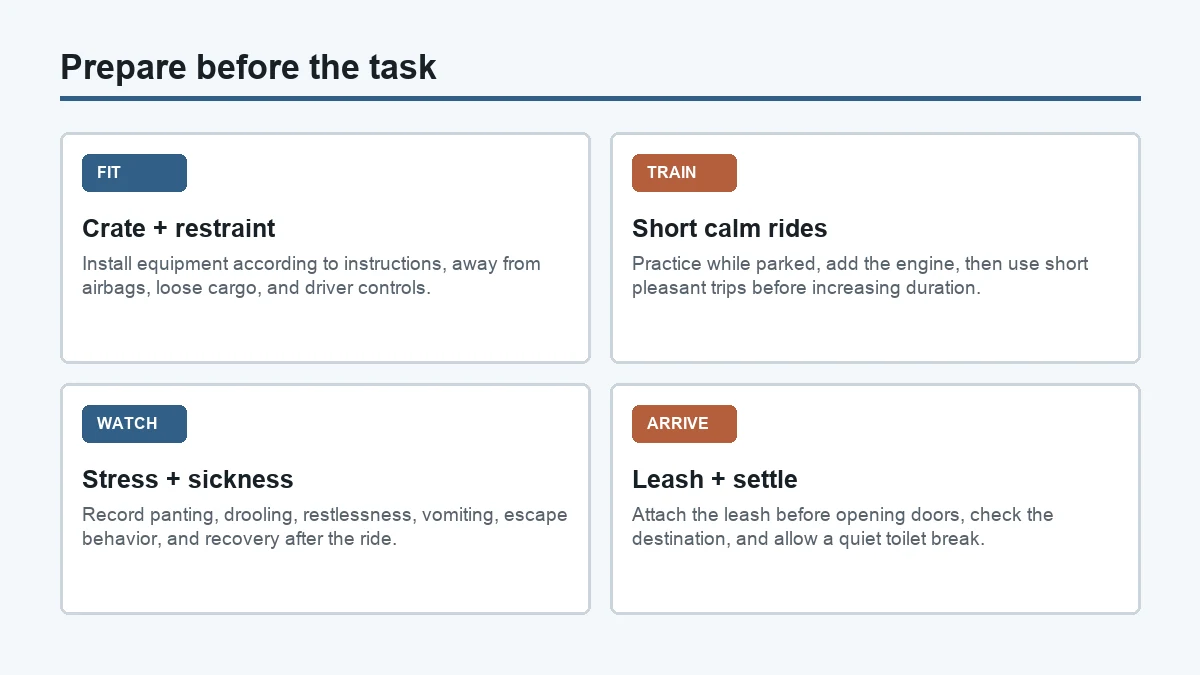Select the orange ARRIVE tag
The width and height of the screenshot is (1200, 675).
(684, 424)
